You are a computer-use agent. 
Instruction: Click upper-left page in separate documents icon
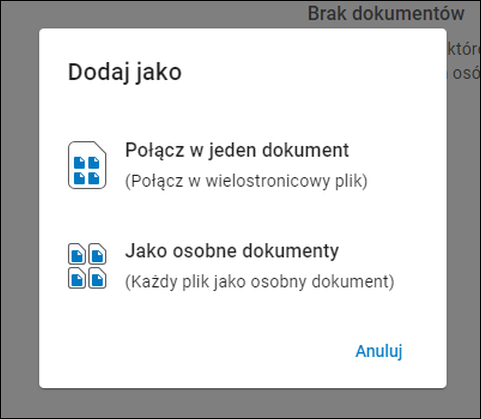tap(77, 254)
